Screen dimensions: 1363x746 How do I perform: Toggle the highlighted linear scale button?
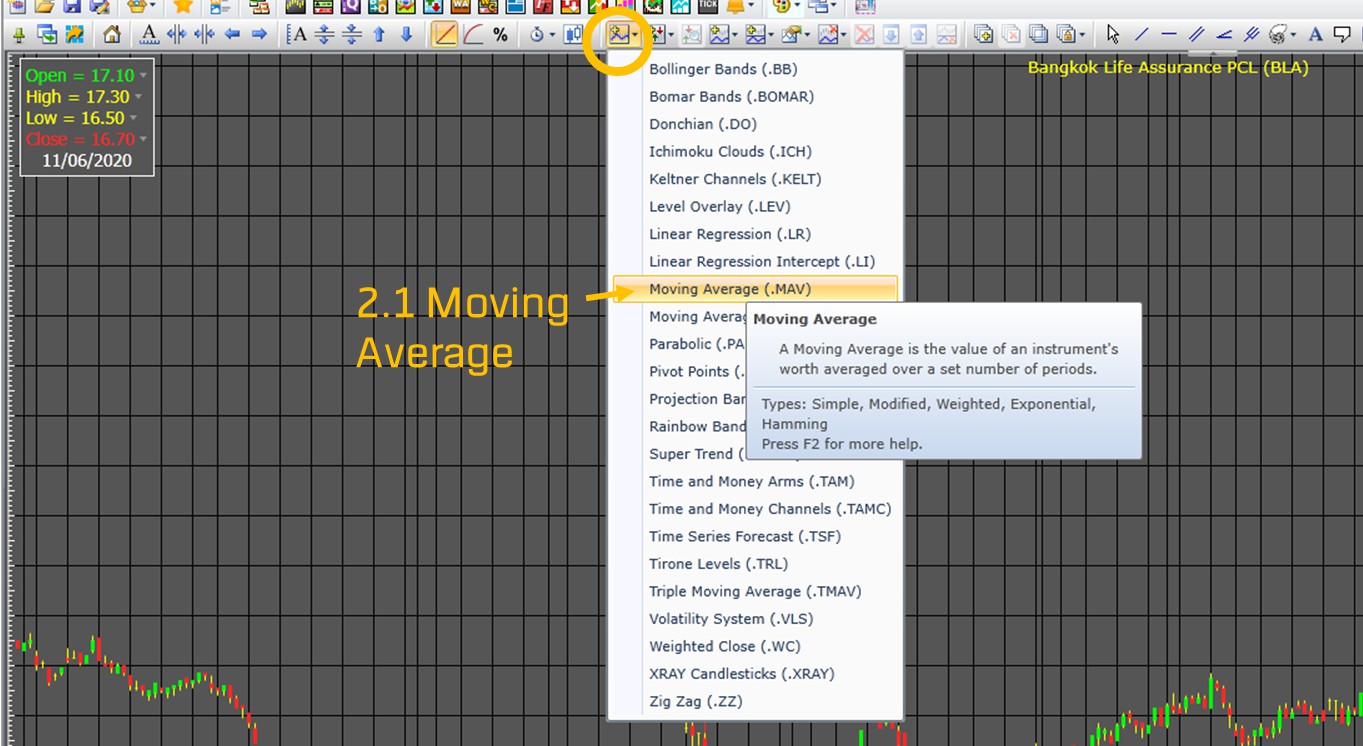pos(444,35)
